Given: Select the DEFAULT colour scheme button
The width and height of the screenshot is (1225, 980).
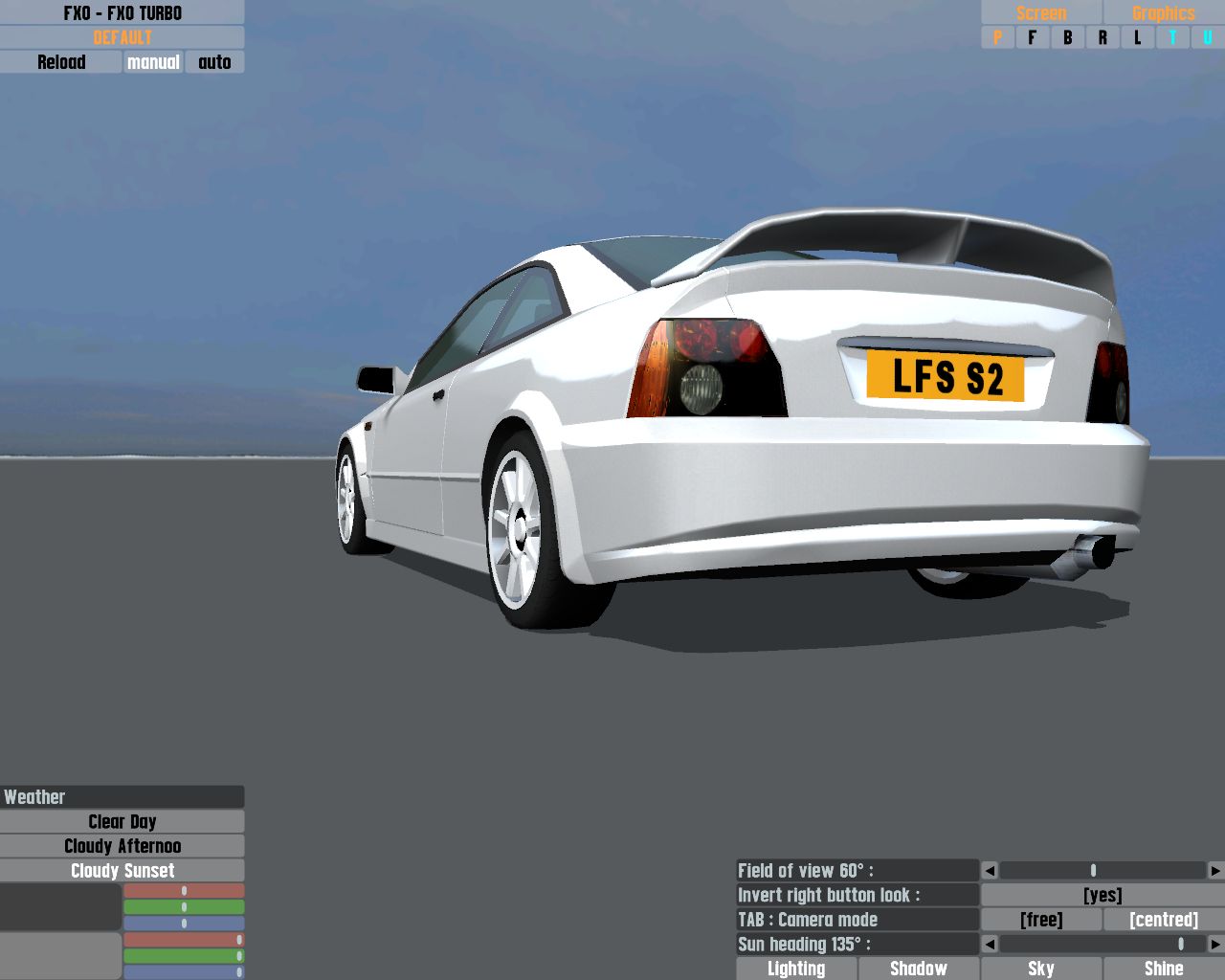Looking at the screenshot, I should (122, 37).
